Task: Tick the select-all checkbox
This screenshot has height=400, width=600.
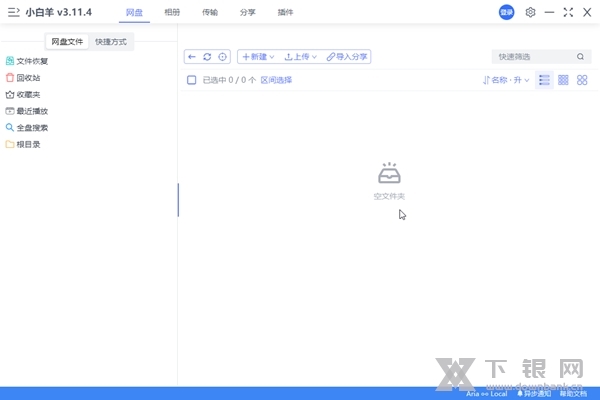Action: point(192,80)
